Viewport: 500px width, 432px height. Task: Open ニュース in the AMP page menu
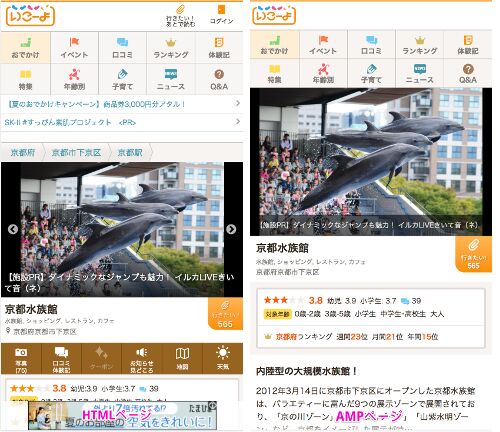[x=420, y=74]
